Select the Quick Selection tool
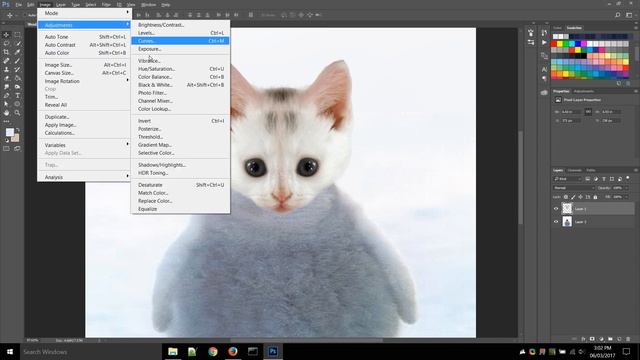 (17, 43)
